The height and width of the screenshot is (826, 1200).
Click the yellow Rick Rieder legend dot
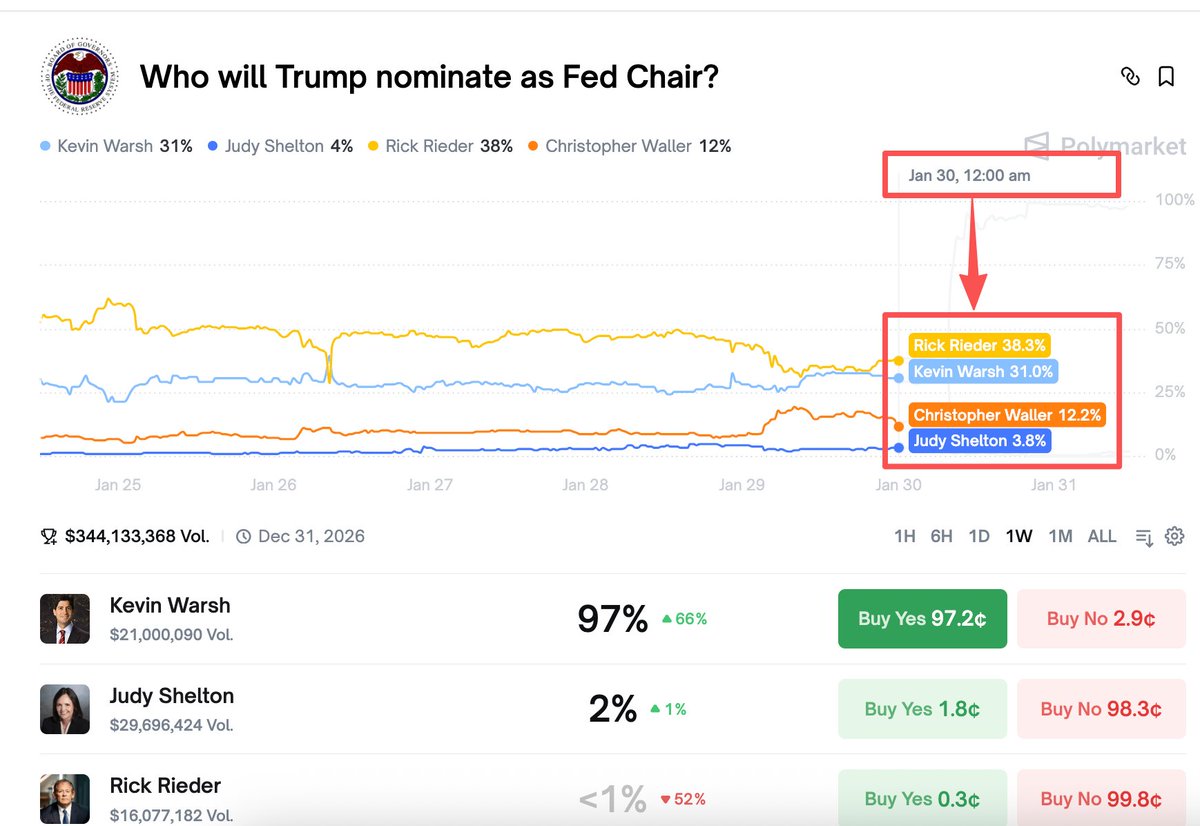coord(373,147)
